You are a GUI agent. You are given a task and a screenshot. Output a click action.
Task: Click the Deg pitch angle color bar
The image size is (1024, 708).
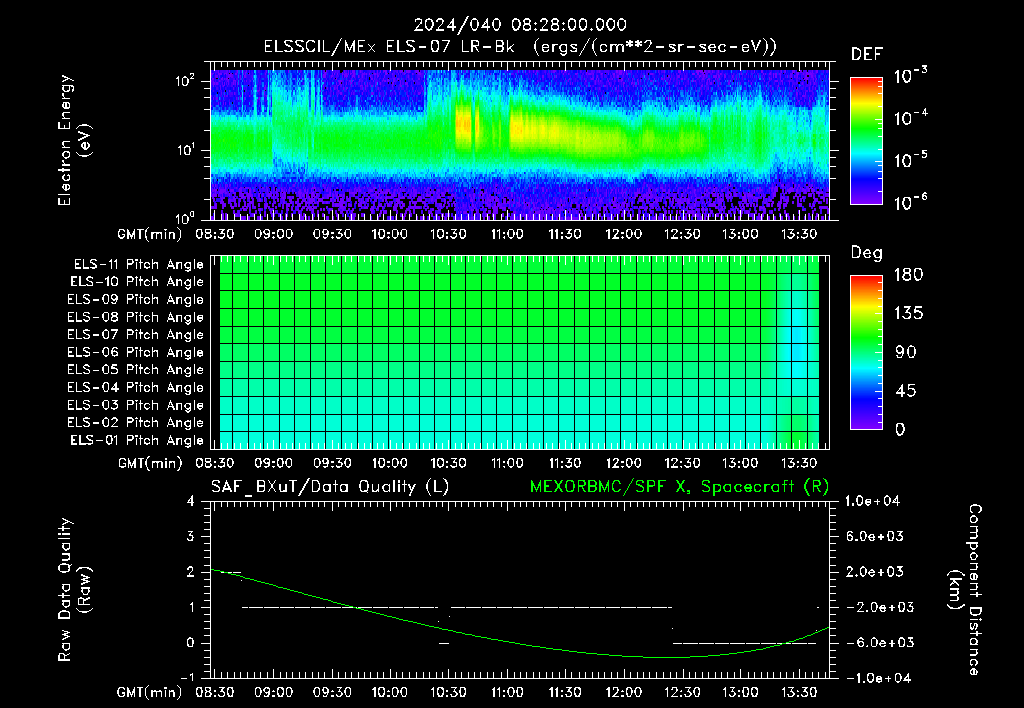pos(866,352)
